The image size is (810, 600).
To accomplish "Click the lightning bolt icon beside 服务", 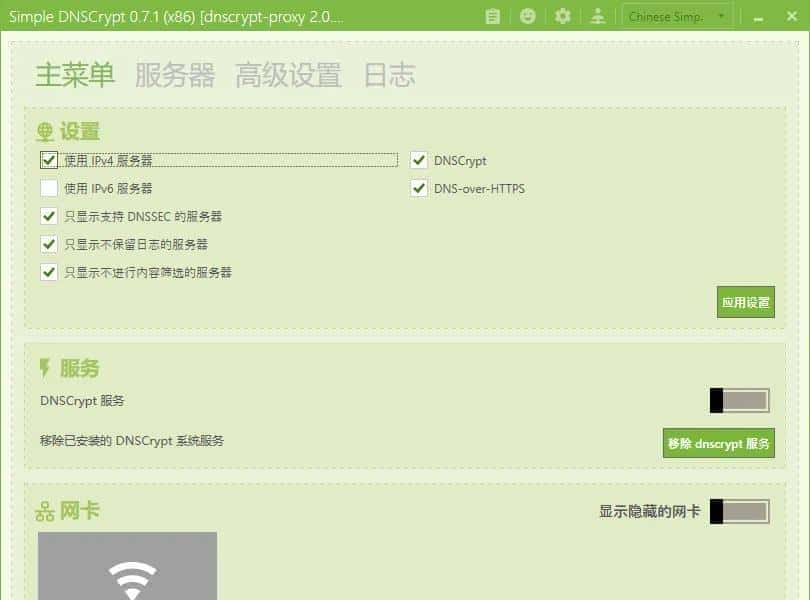I will coord(42,368).
